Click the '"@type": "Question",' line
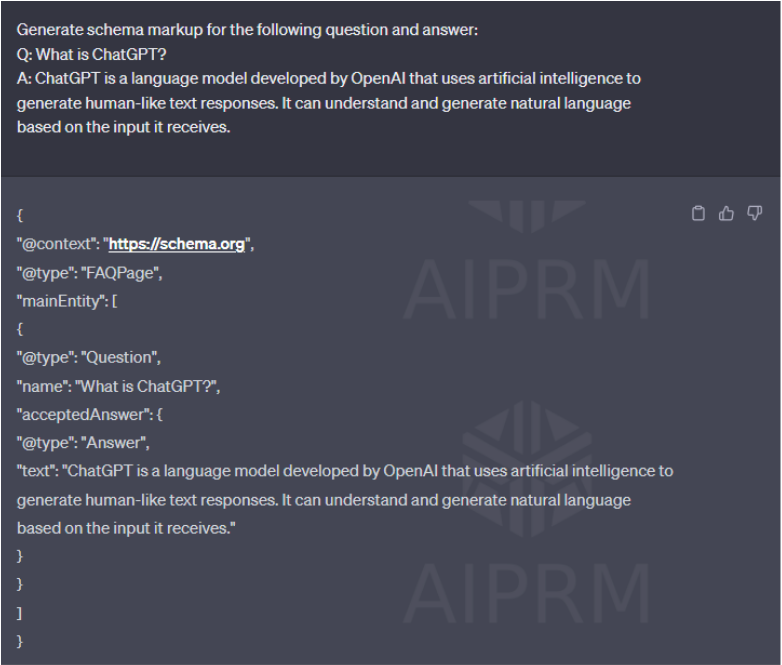 (x=89, y=357)
